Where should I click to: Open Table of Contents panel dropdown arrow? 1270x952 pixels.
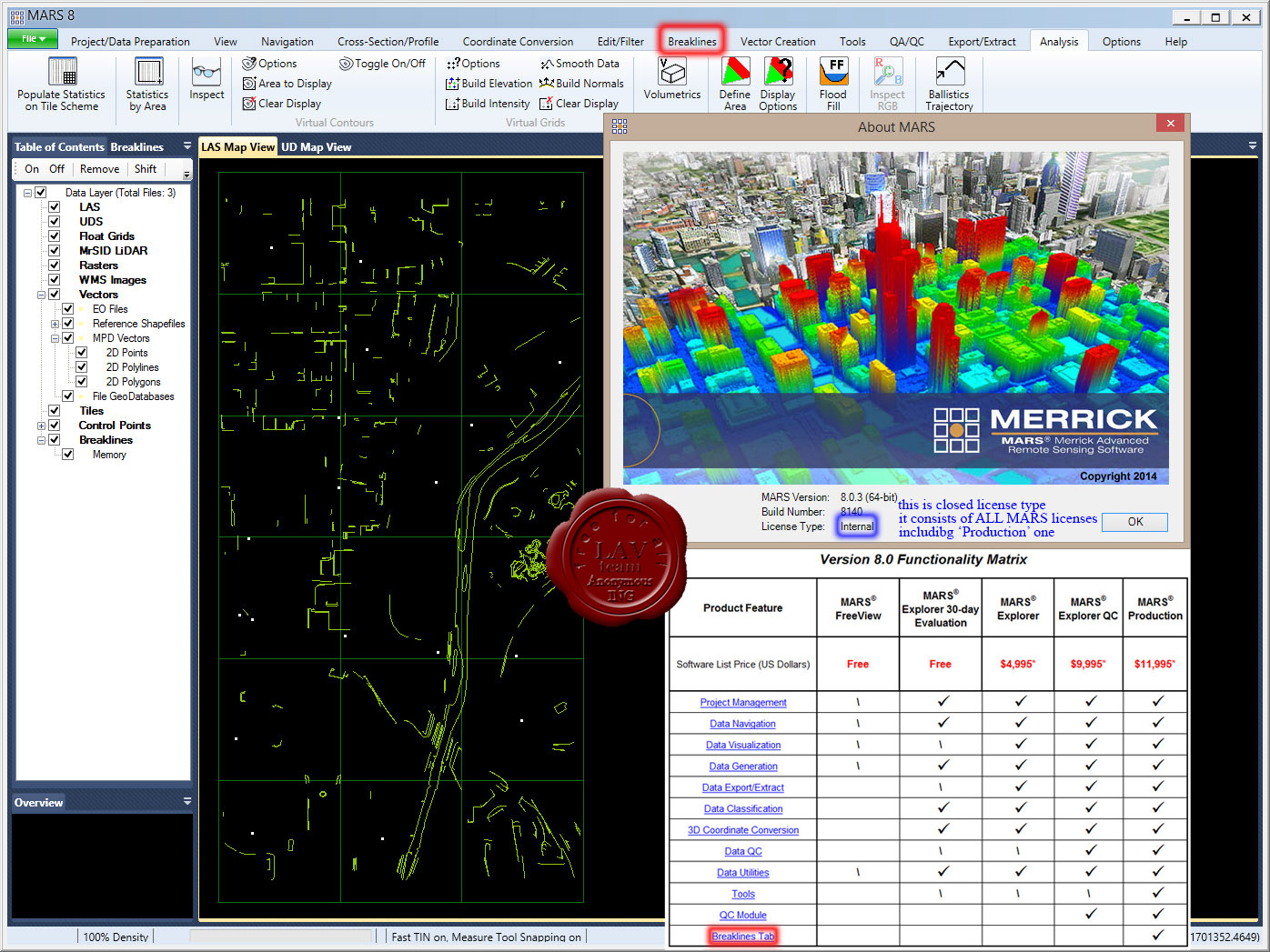[187, 145]
